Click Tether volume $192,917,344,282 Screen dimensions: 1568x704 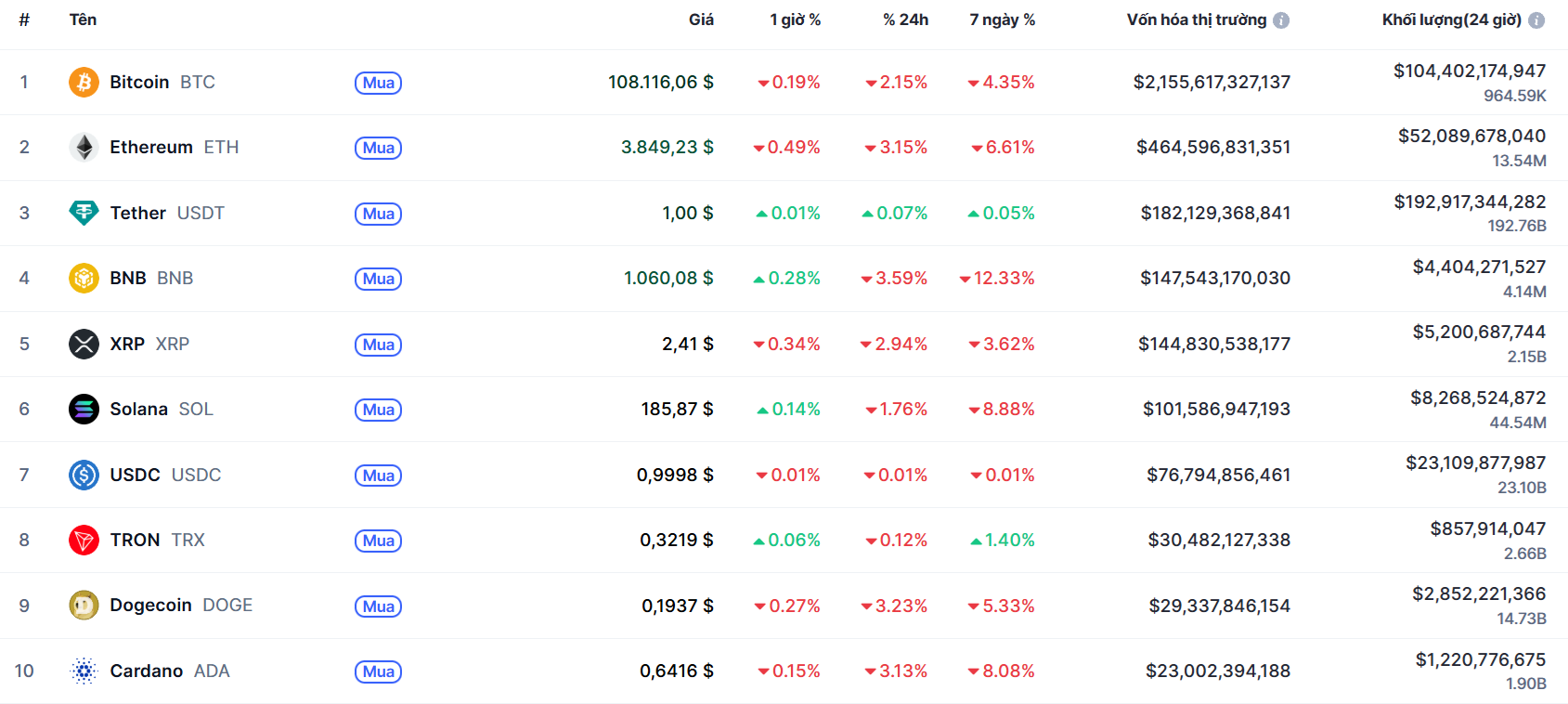click(1470, 202)
